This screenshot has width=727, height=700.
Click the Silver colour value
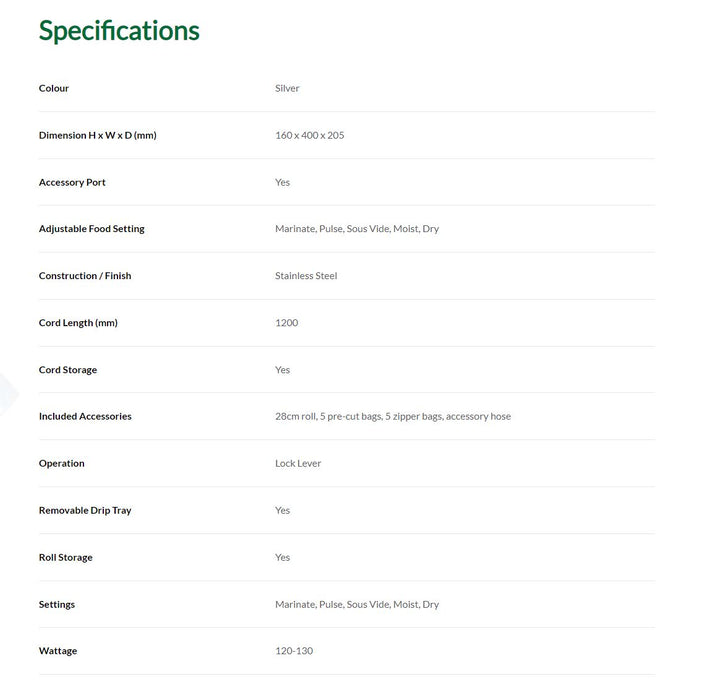(x=287, y=88)
